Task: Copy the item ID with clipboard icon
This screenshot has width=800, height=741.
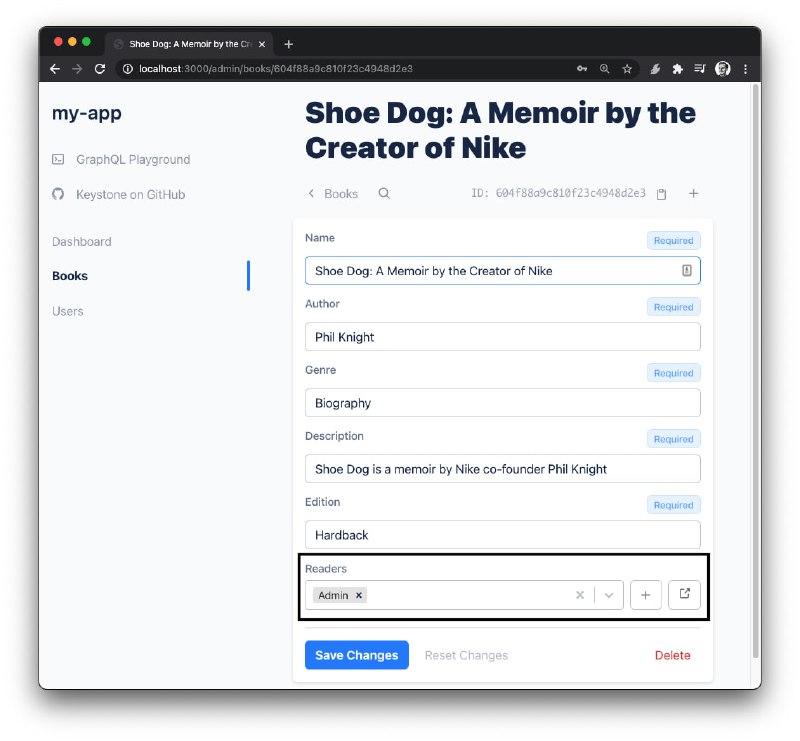Action: pos(661,194)
